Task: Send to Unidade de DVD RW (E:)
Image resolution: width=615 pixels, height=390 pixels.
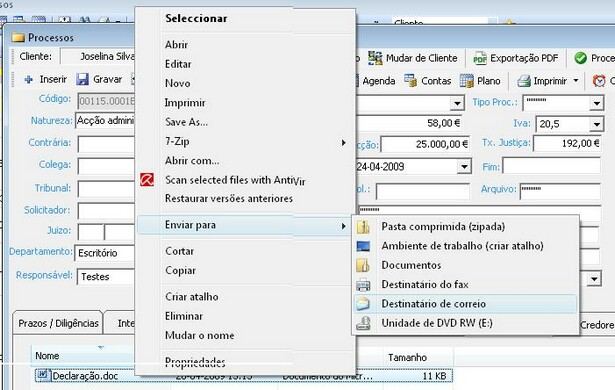Action: 437,323
